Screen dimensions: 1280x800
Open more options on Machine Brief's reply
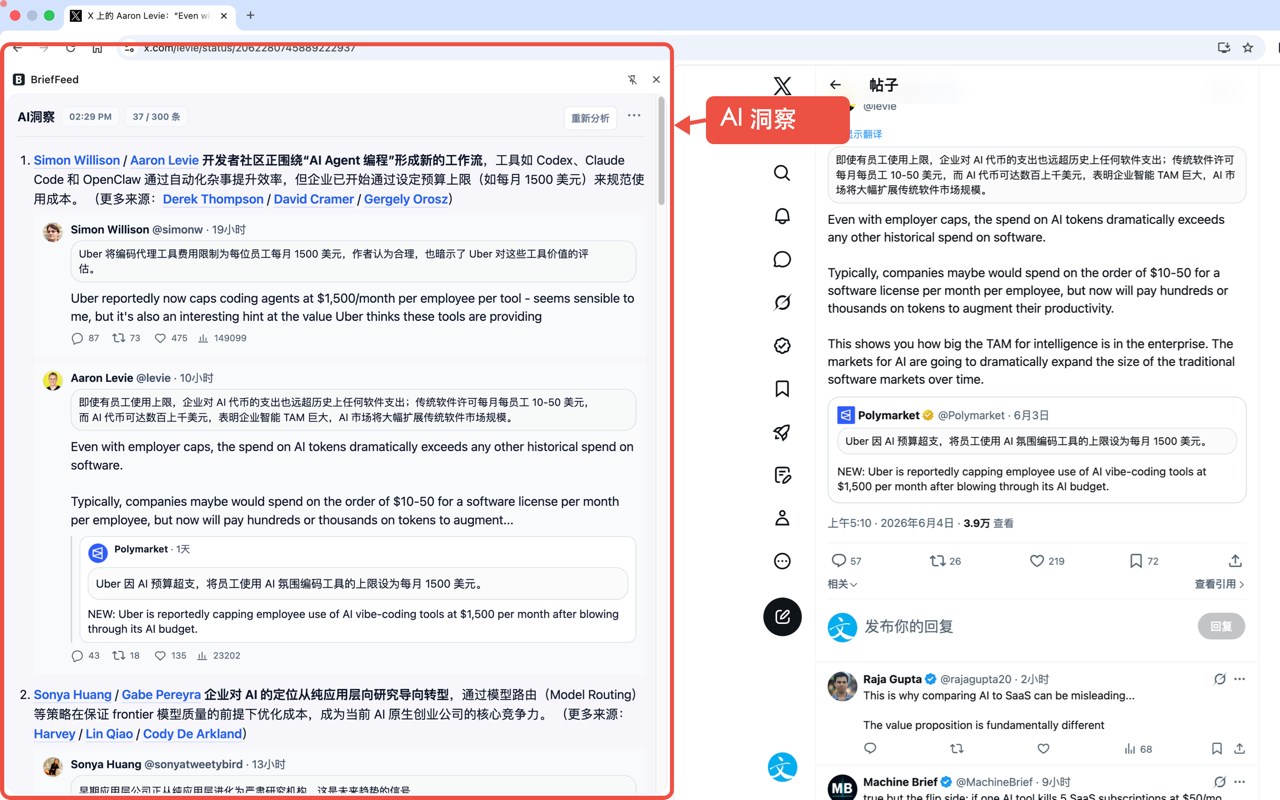tap(1240, 782)
